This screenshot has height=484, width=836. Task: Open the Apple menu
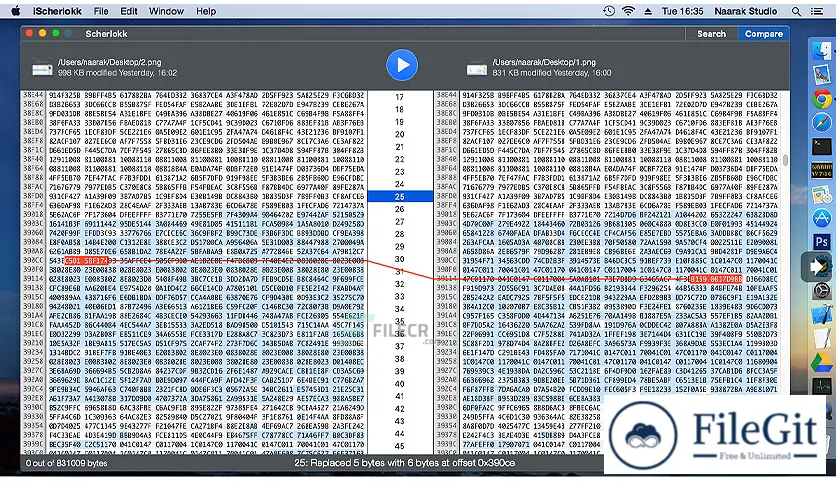(x=15, y=11)
